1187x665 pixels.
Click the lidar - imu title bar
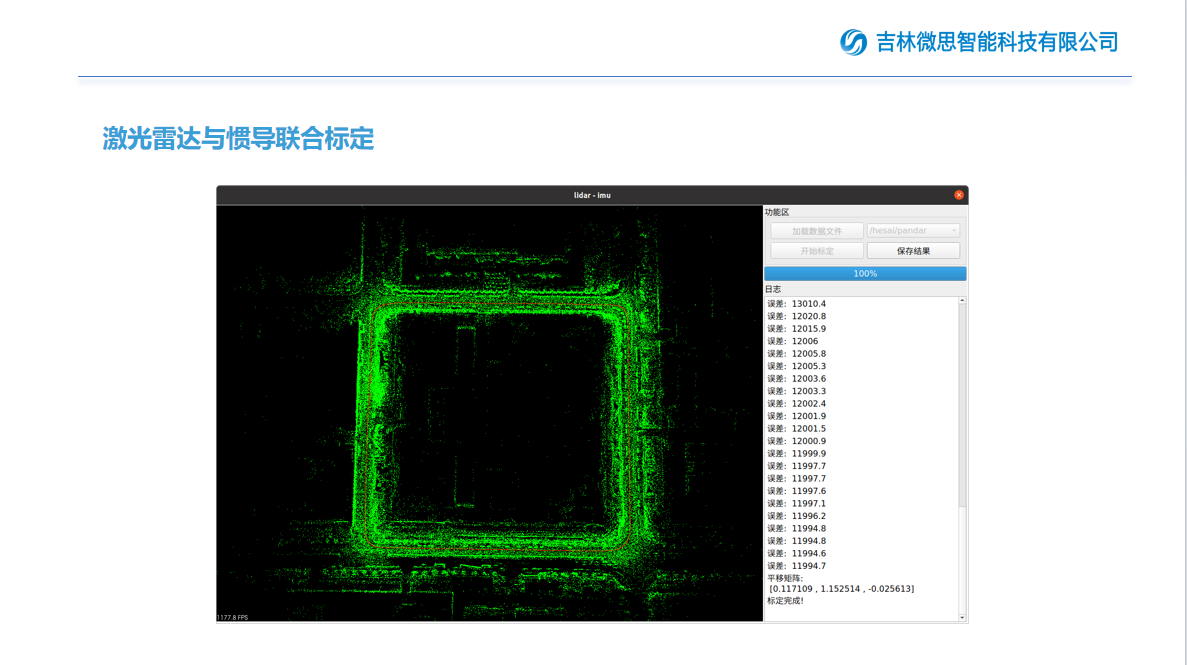(592, 195)
